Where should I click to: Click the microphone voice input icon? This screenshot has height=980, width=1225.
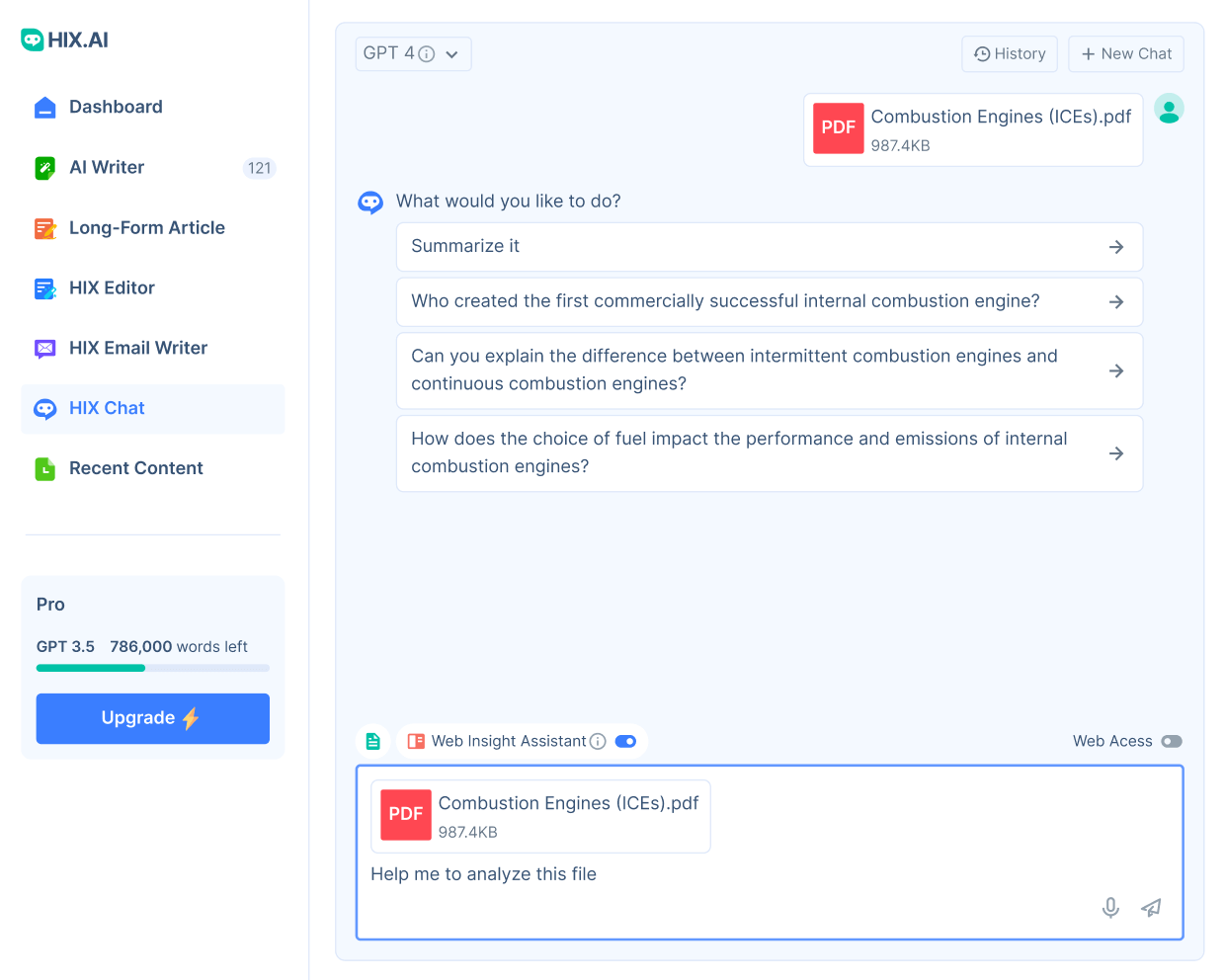pyautogui.click(x=1110, y=908)
